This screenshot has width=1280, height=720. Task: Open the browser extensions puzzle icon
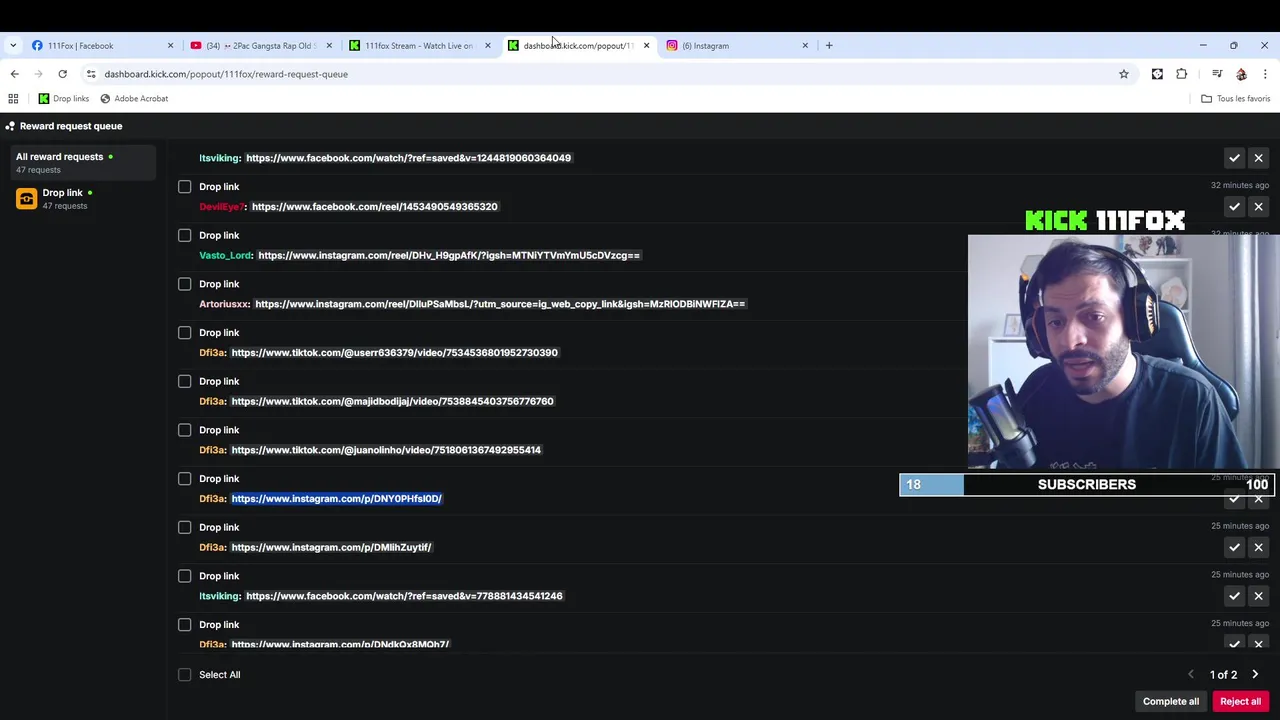pyautogui.click(x=1182, y=74)
